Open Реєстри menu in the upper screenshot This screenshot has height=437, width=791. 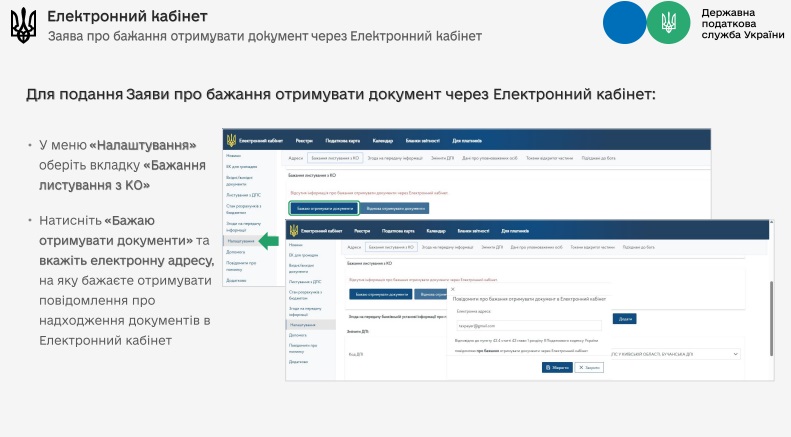coord(304,141)
